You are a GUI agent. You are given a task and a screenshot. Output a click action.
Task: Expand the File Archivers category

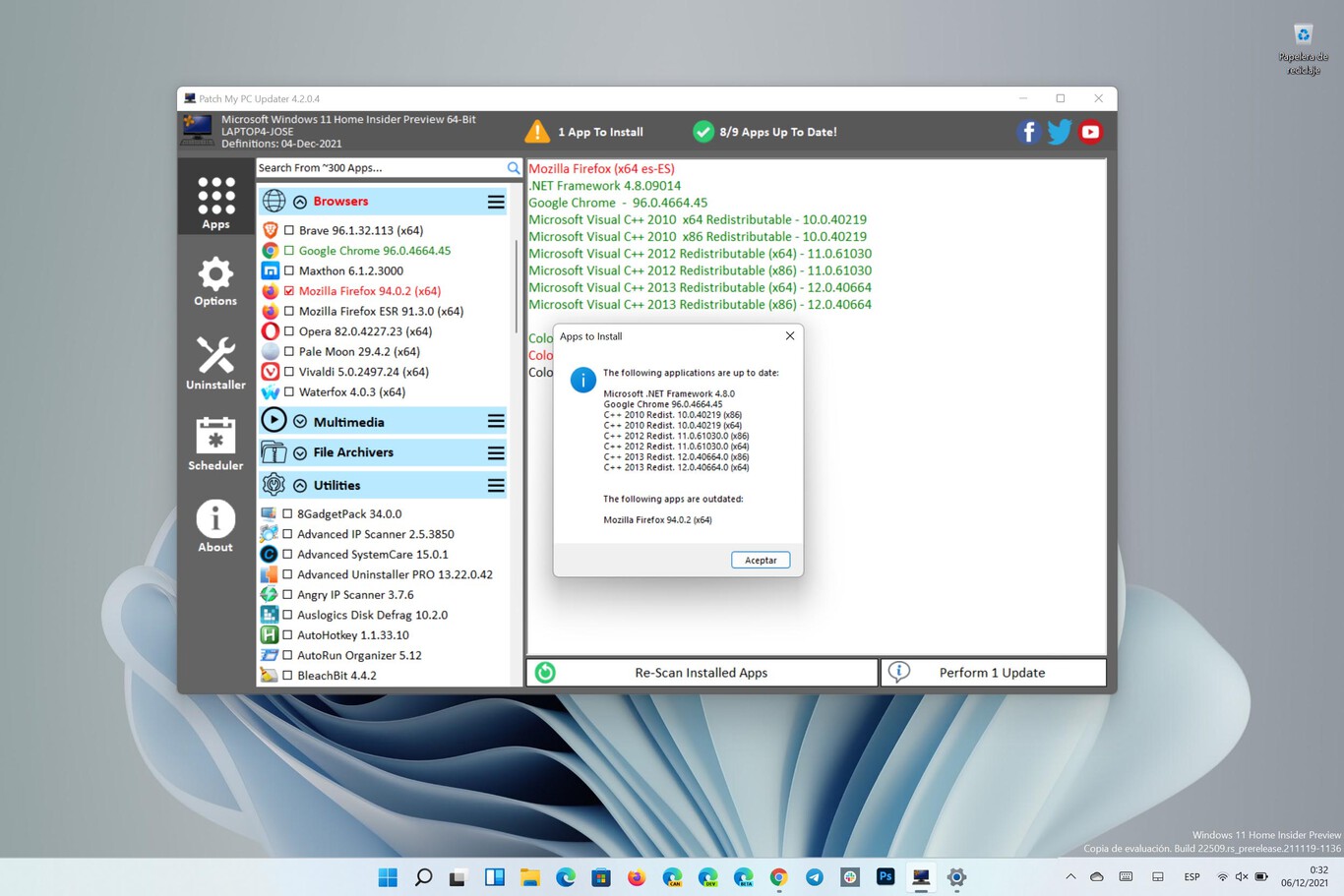[301, 452]
